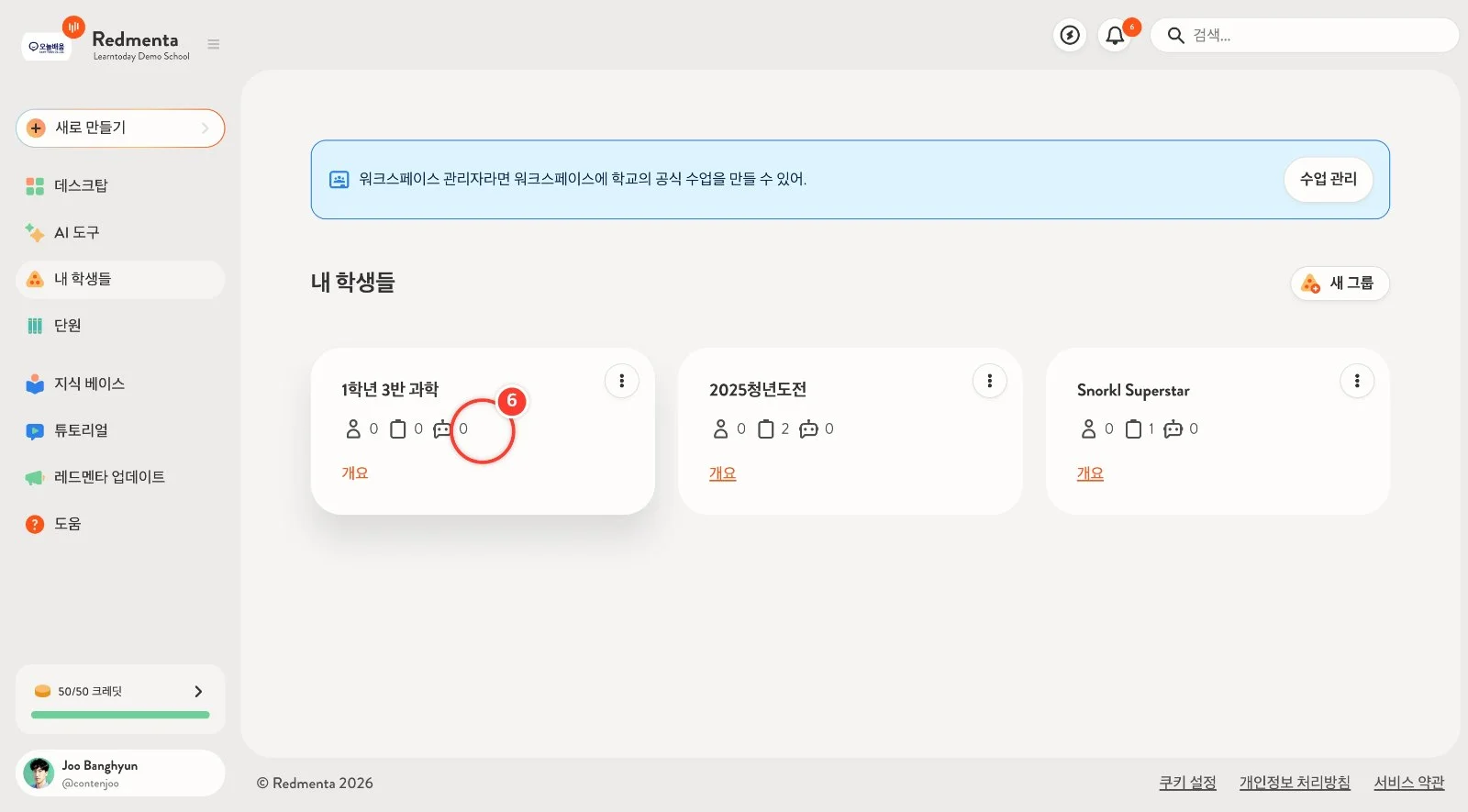The height and width of the screenshot is (812, 1468).
Task: Open 개요 link for Snorkl Superstar
Action: (x=1090, y=473)
